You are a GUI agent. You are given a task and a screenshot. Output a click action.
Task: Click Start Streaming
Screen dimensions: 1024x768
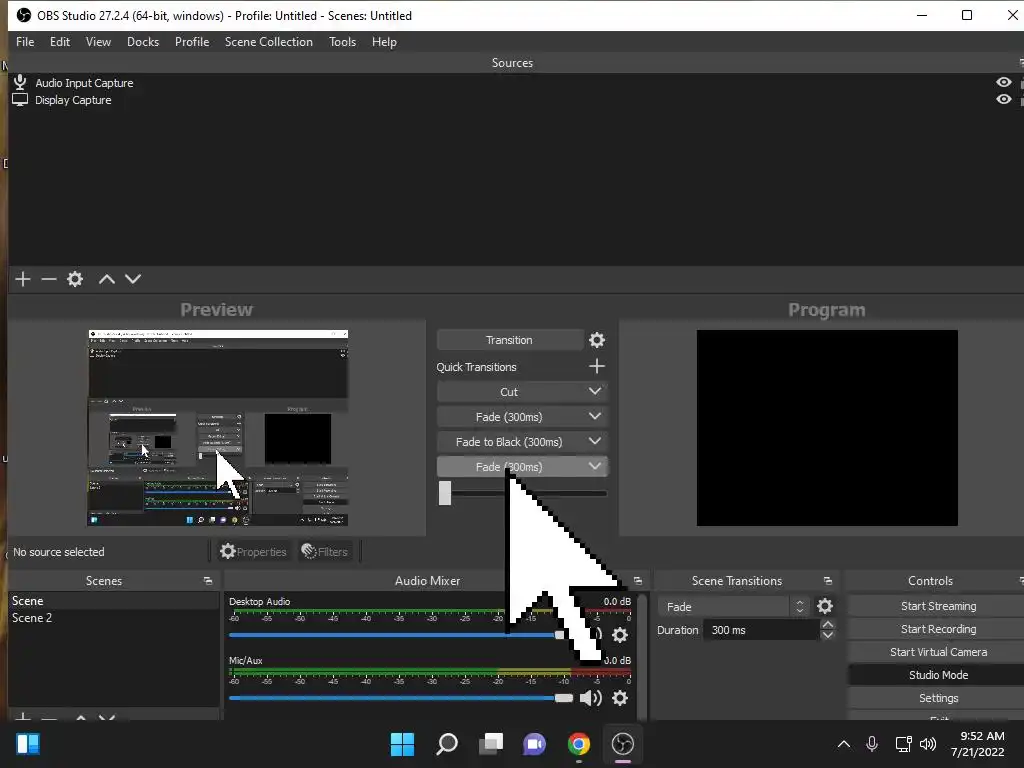click(x=938, y=606)
